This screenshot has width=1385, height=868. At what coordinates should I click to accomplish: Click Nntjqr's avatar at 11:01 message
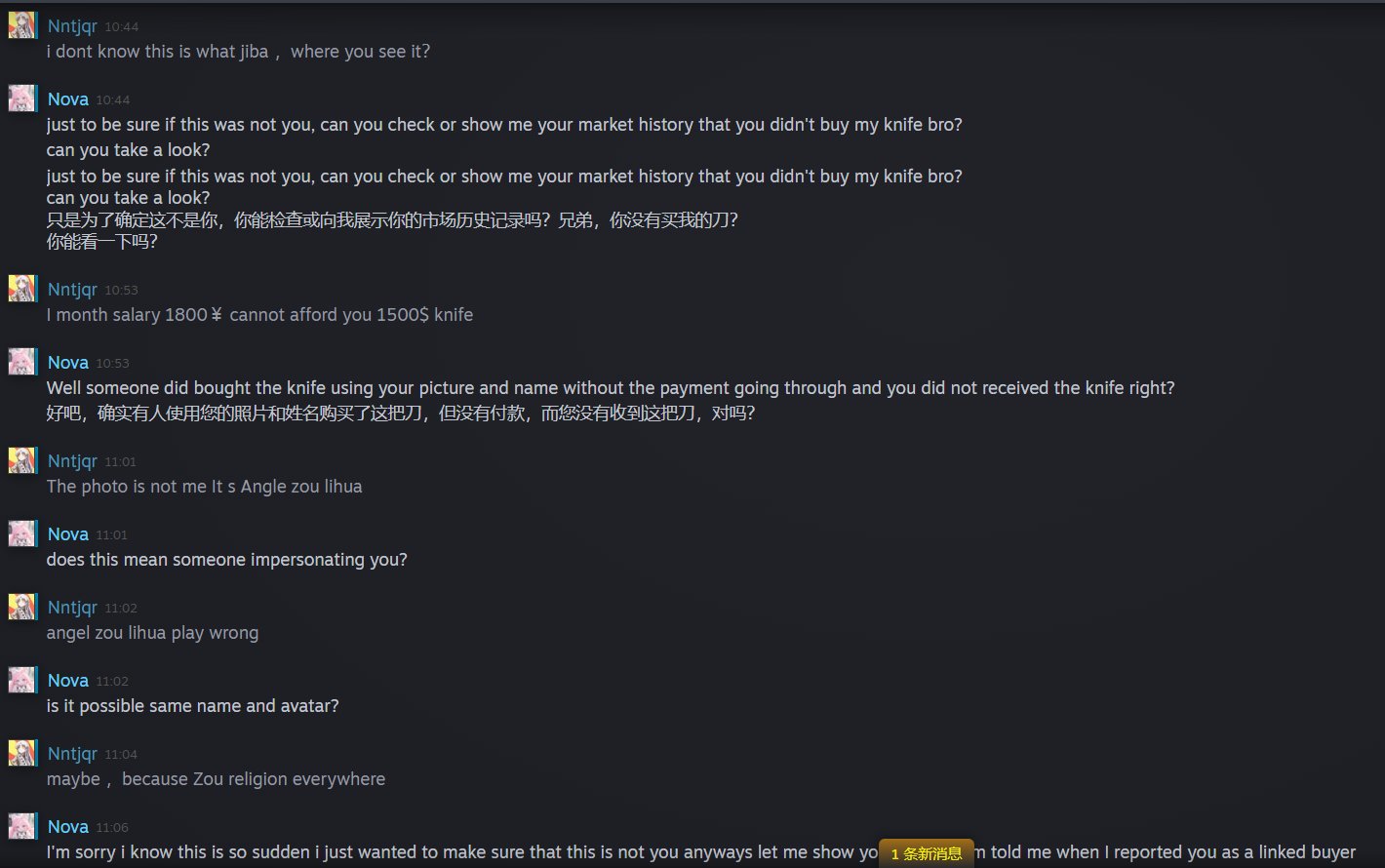coord(23,460)
